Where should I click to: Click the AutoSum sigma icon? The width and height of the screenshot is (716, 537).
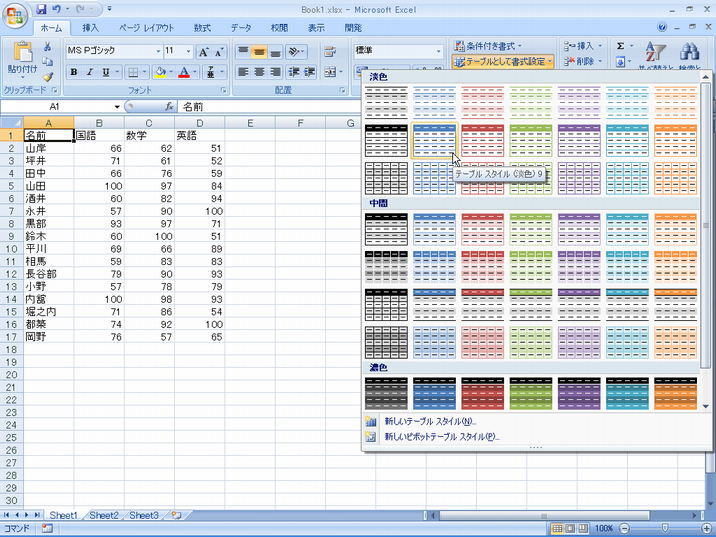coord(621,46)
